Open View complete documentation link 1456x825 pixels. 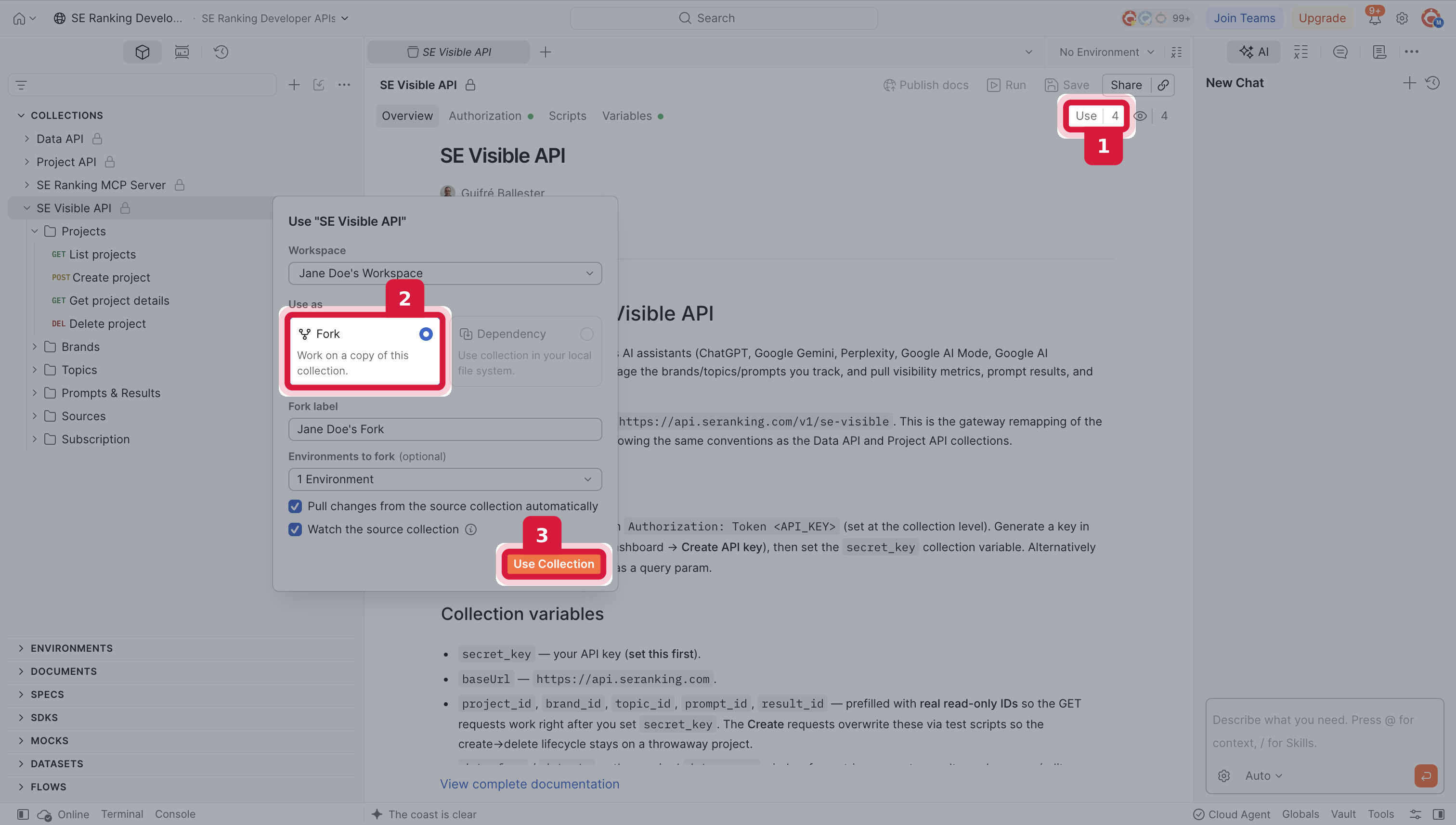point(529,784)
